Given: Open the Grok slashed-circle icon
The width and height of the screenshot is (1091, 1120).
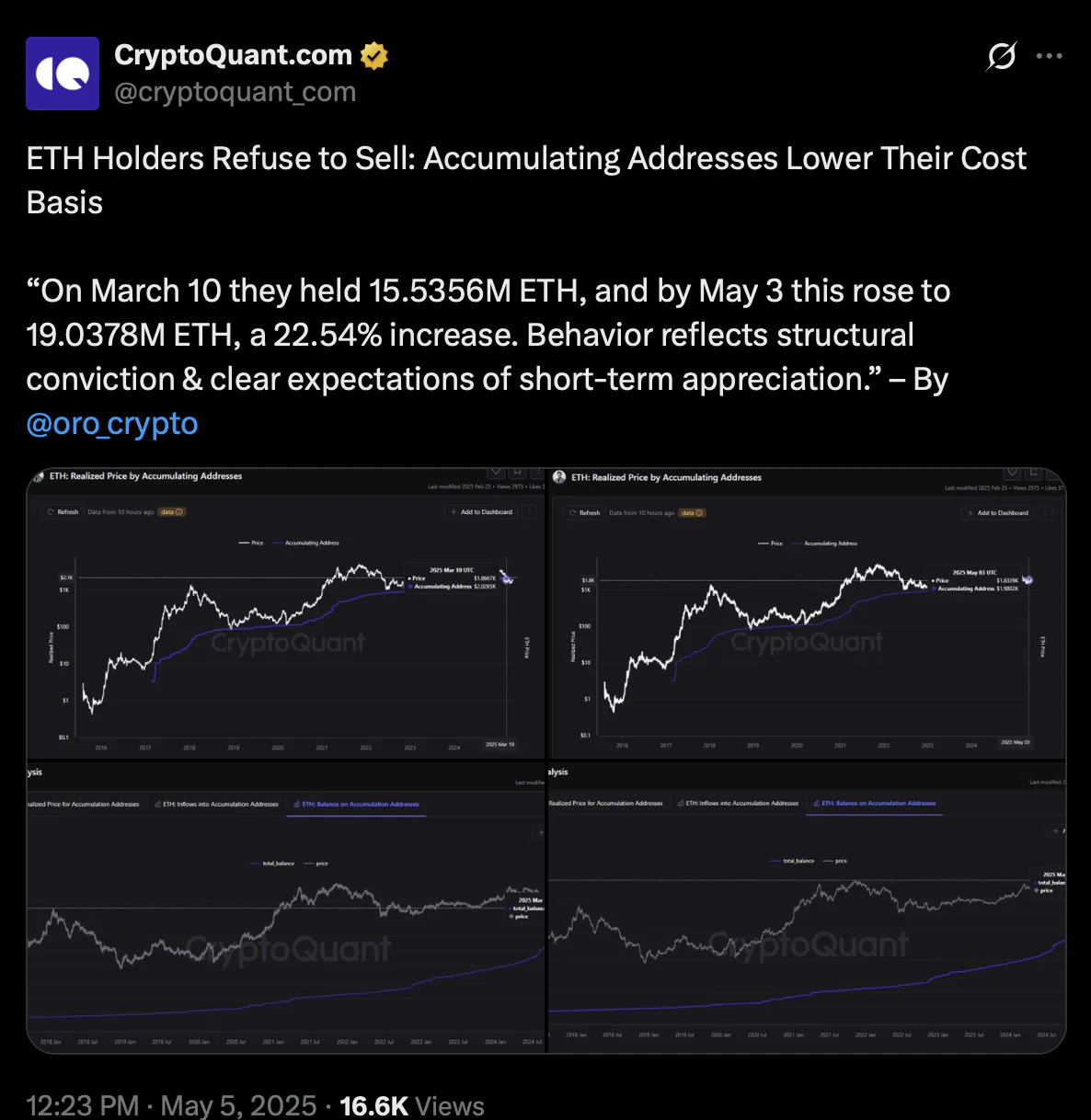Looking at the screenshot, I should click(x=1002, y=56).
